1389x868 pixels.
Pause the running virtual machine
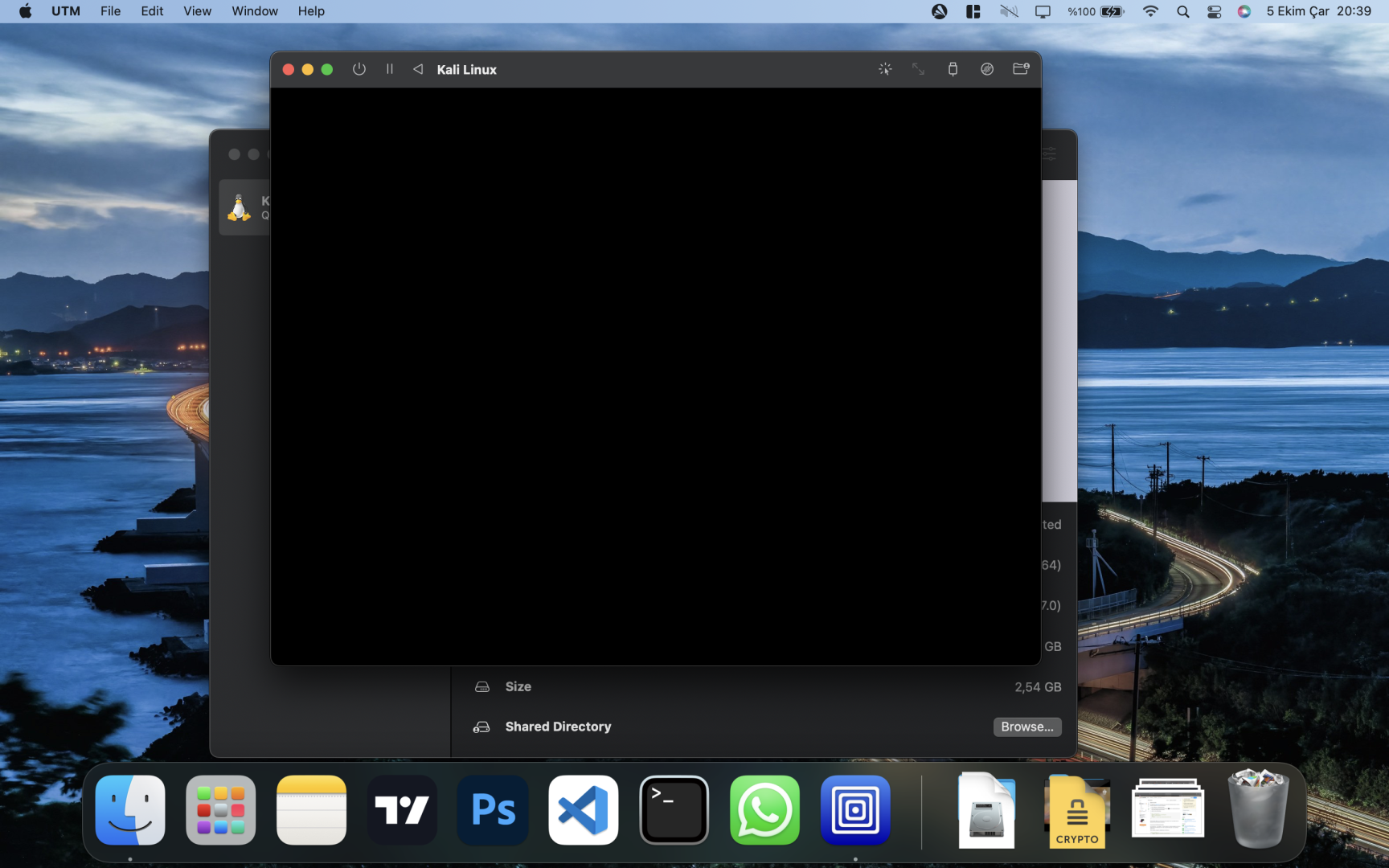pos(390,69)
